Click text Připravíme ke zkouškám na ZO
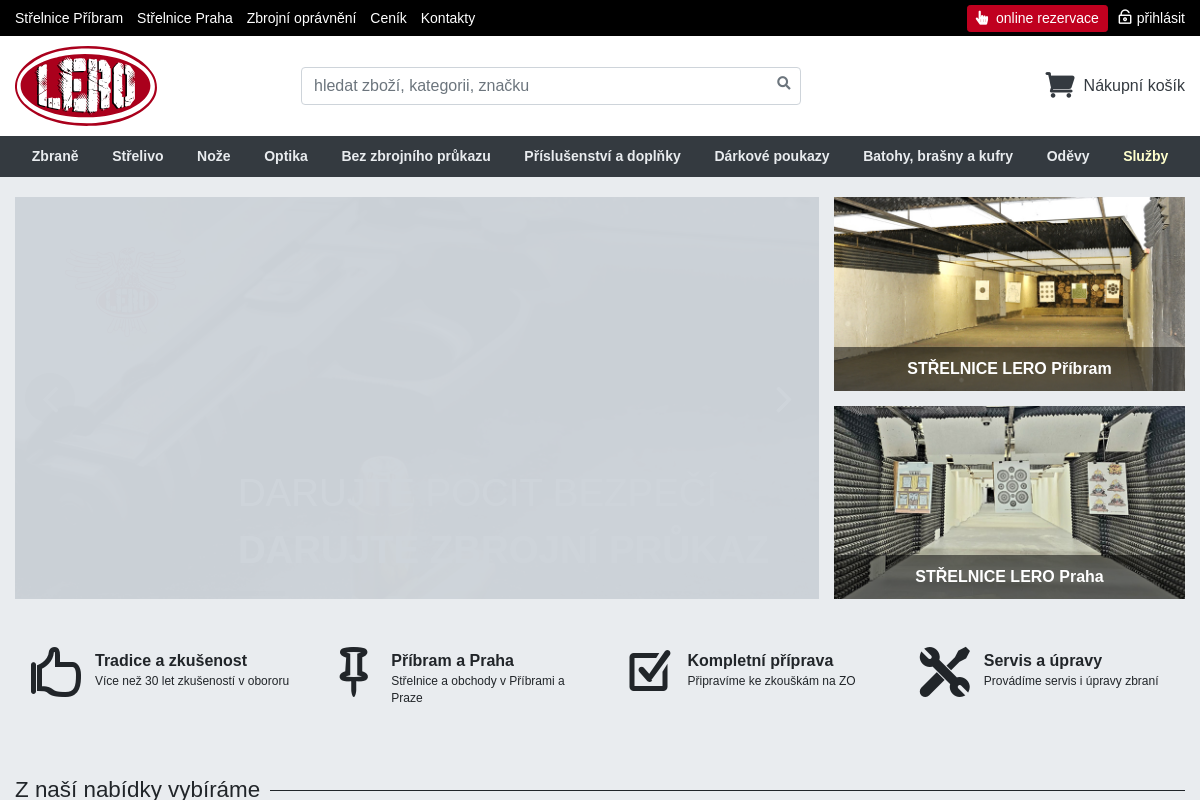This screenshot has width=1200, height=800. [x=771, y=681]
